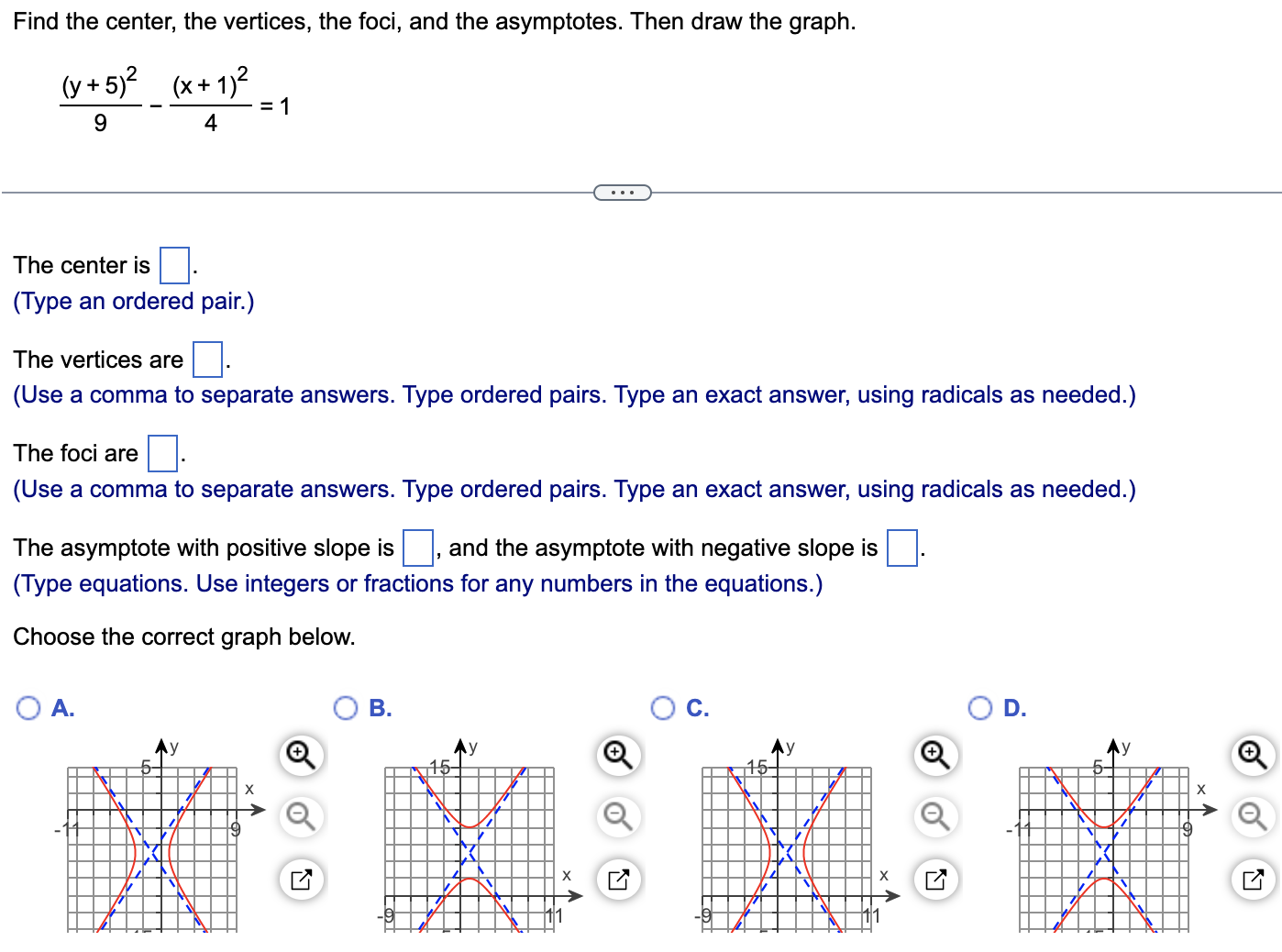Screen dimensions: 1282x952
Task: Select answer choice A
Action: coord(28,707)
